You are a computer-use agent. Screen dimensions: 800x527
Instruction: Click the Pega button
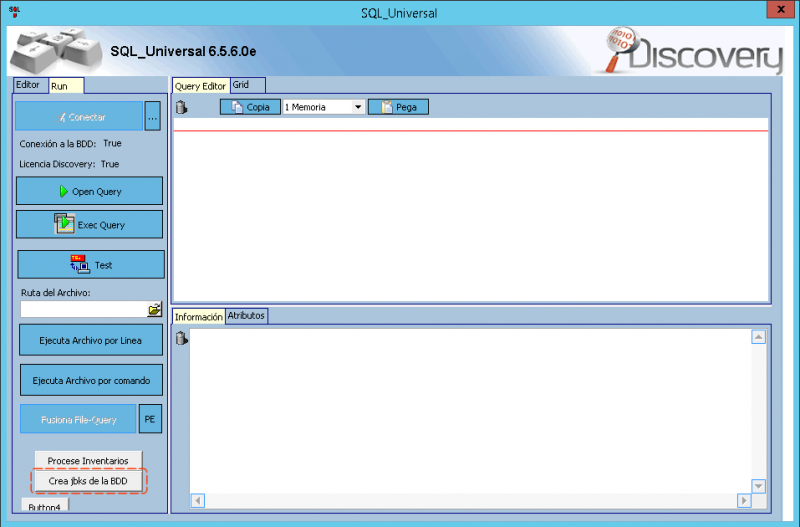(398, 107)
